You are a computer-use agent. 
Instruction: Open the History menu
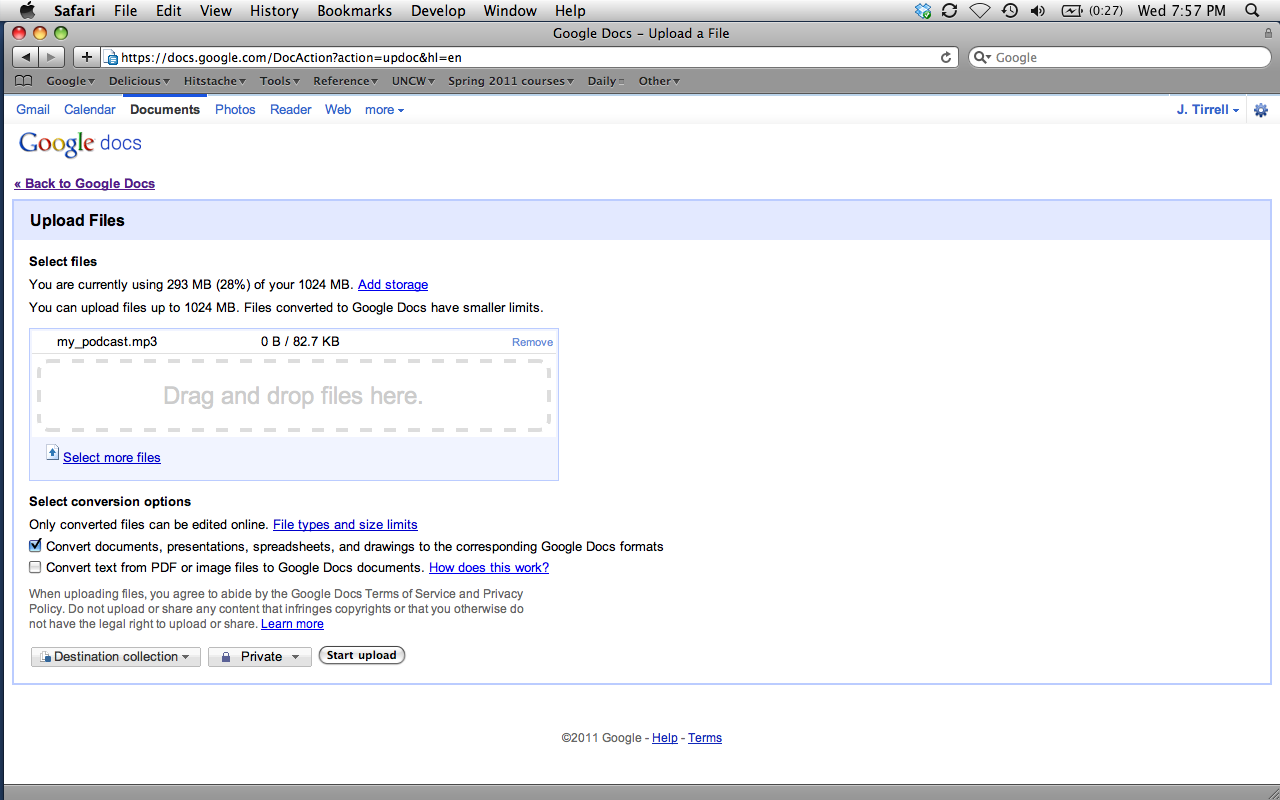[x=274, y=11]
